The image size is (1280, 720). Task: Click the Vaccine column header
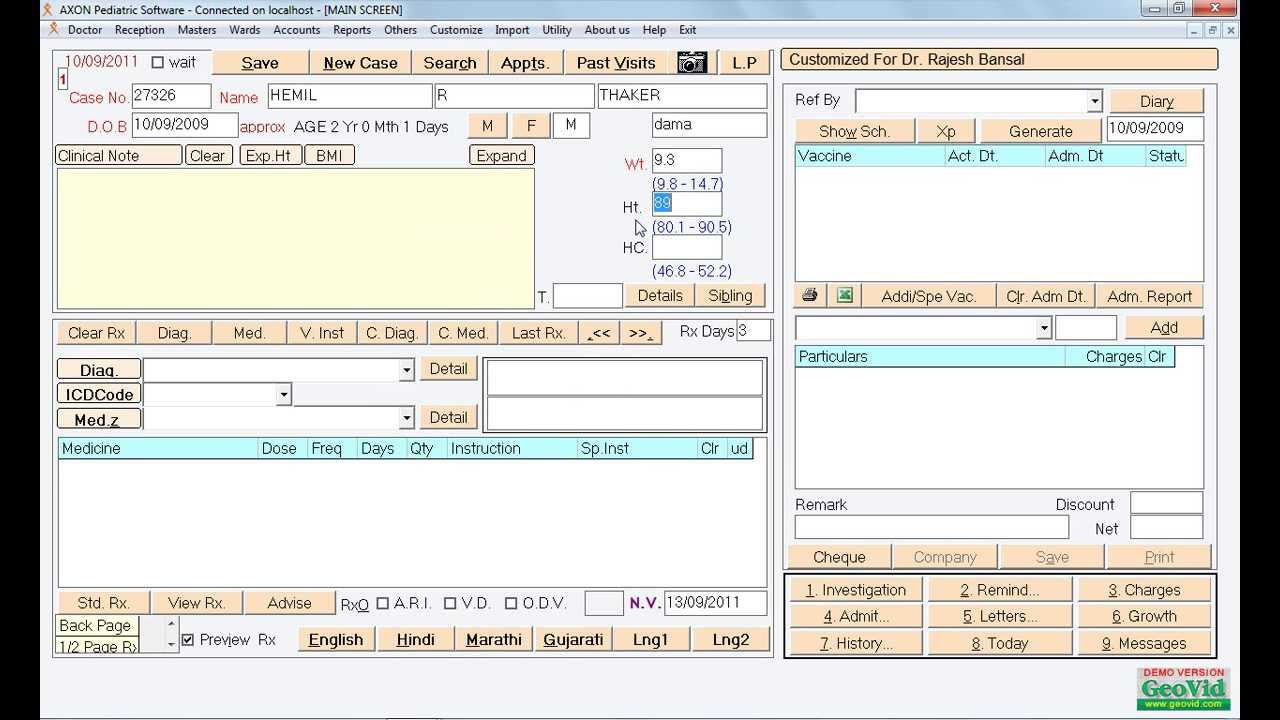(x=870, y=156)
